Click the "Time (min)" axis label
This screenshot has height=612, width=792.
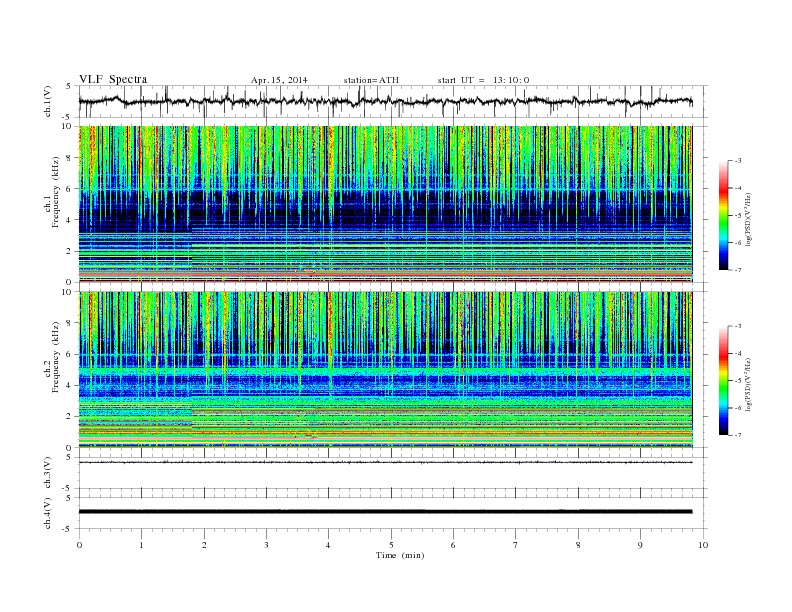[x=400, y=555]
